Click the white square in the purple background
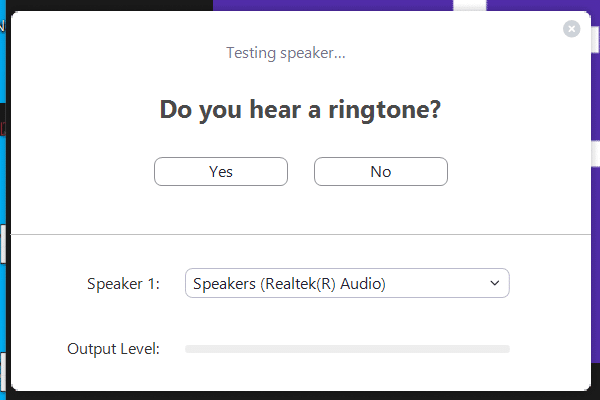 click(x=468, y=4)
